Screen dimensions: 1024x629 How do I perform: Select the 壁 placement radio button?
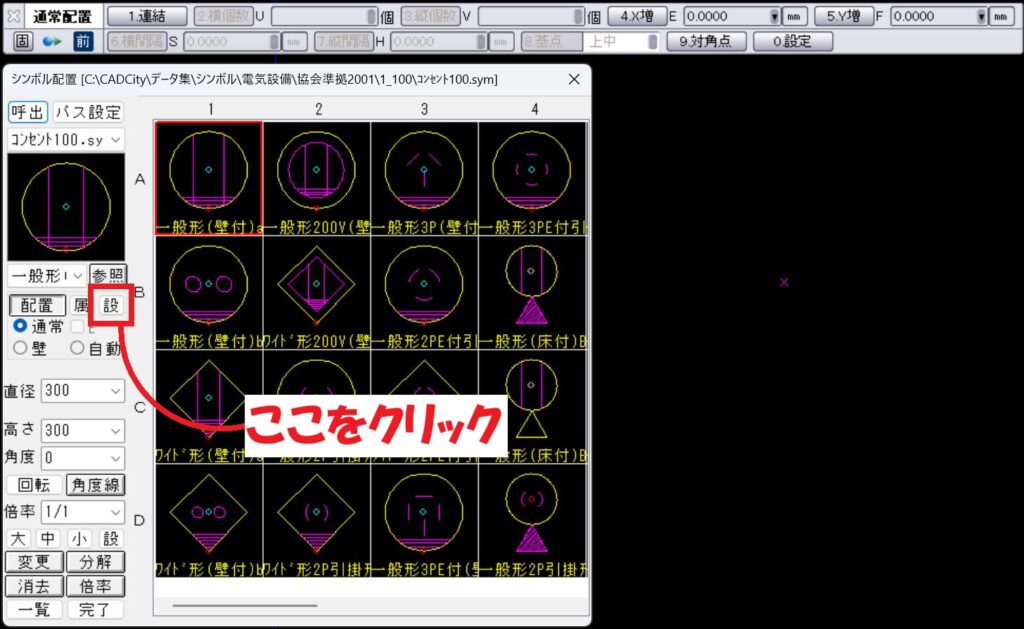tap(20, 348)
